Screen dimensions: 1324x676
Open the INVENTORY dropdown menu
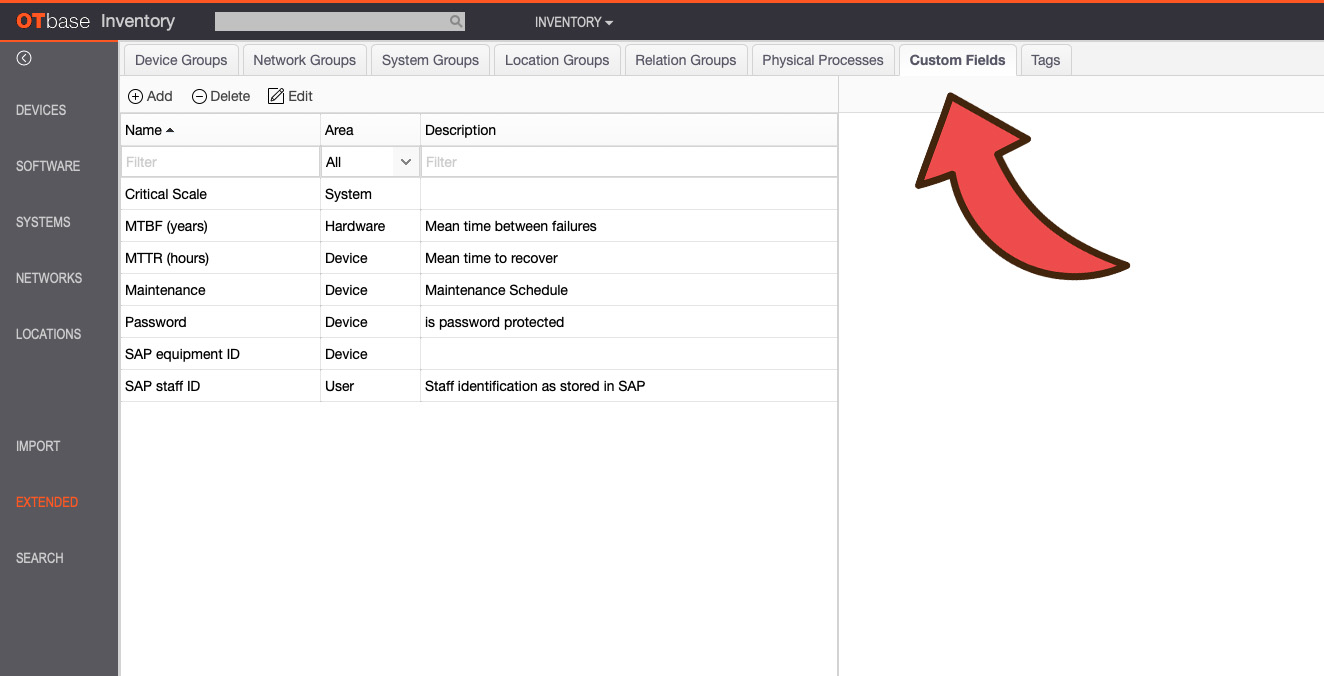574,22
